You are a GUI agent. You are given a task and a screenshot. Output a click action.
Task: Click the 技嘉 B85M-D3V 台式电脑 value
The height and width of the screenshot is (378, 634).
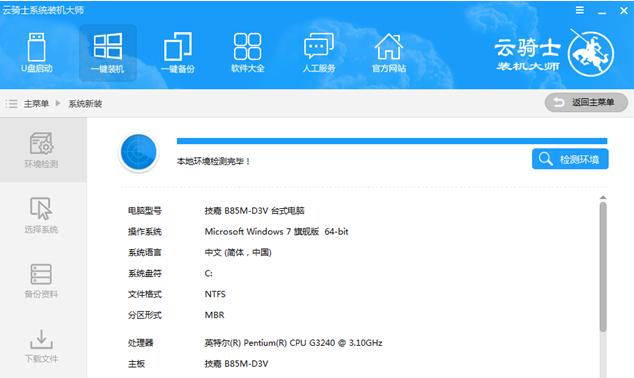(254, 211)
